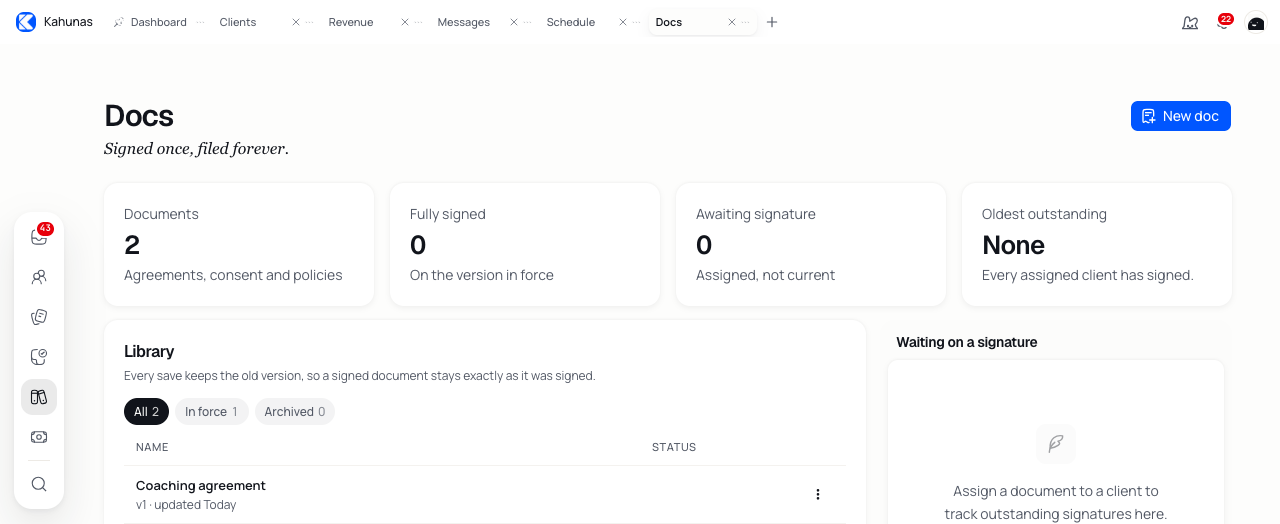Viewport: 1280px width, 524px height.
Task: Click the feather icon in signature panel
Action: coord(1056,444)
